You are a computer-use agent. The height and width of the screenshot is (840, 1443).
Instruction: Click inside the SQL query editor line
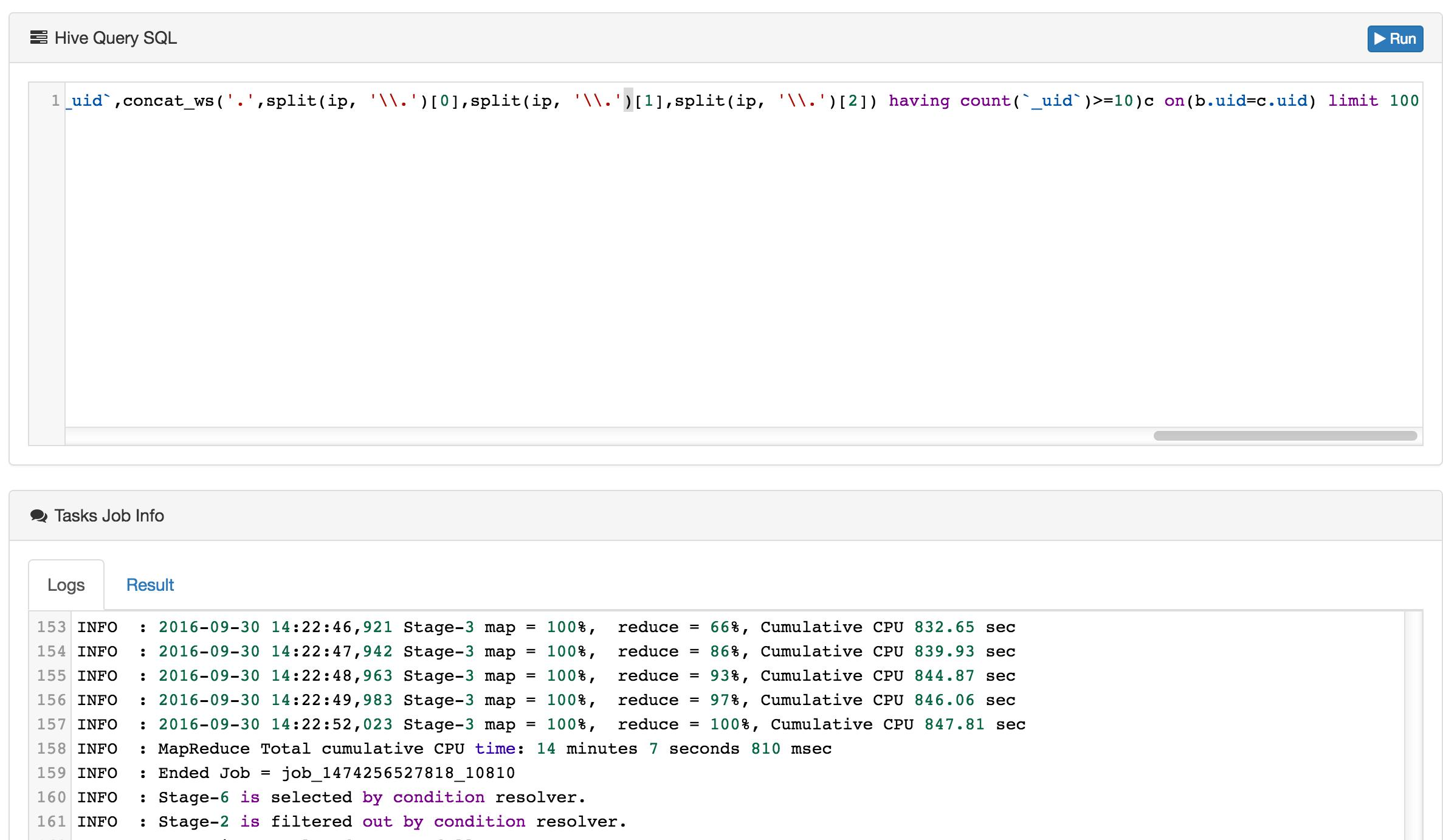pyautogui.click(x=743, y=101)
